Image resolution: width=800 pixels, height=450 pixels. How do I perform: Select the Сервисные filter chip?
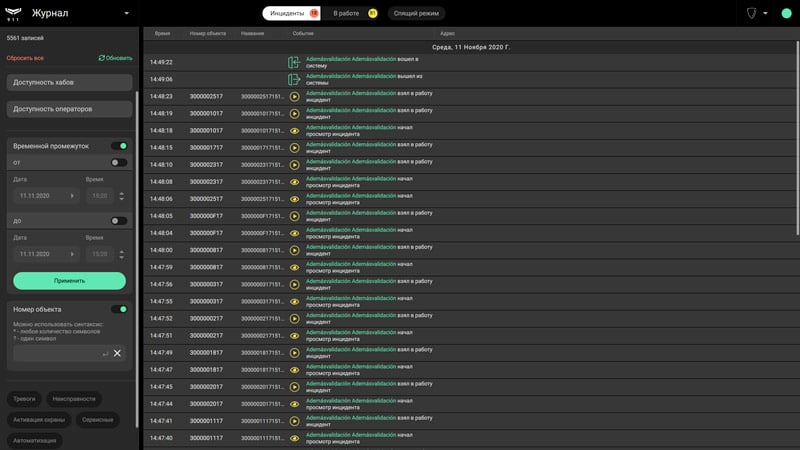pos(97,420)
